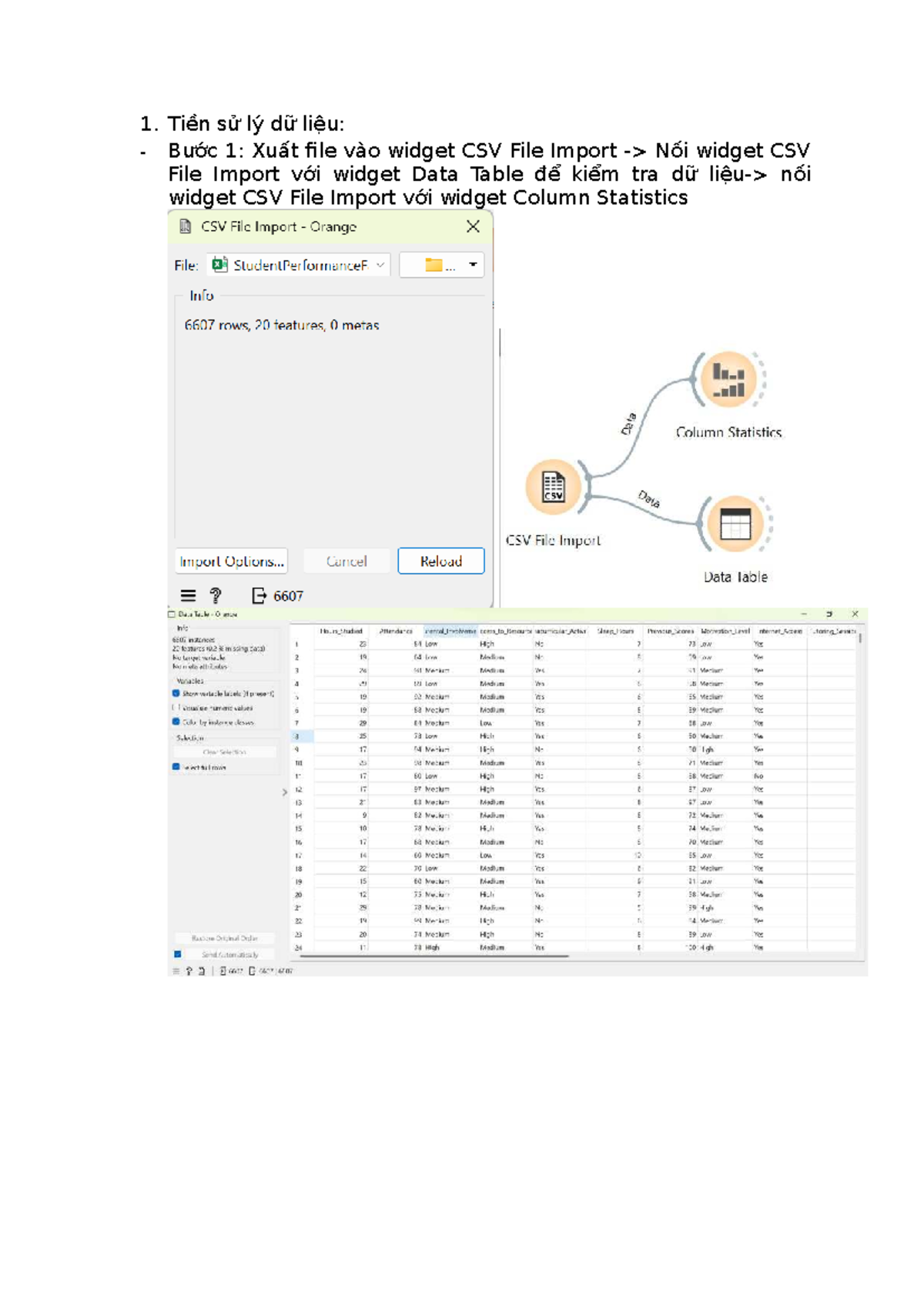Open the Data Table widget node
This screenshot has width=924, height=1306.
tap(735, 524)
